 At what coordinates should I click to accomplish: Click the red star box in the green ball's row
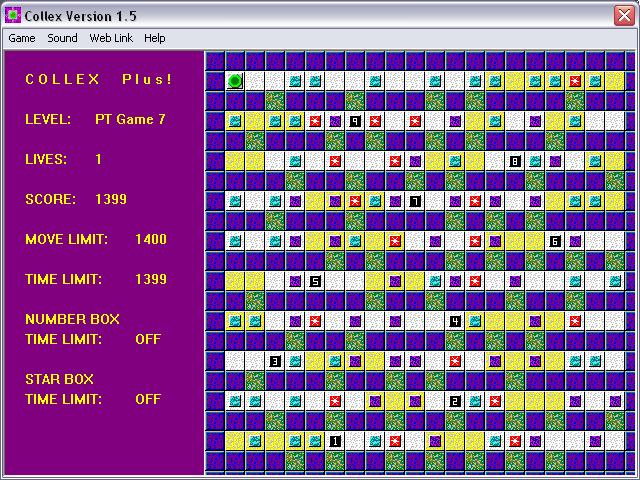(575, 81)
